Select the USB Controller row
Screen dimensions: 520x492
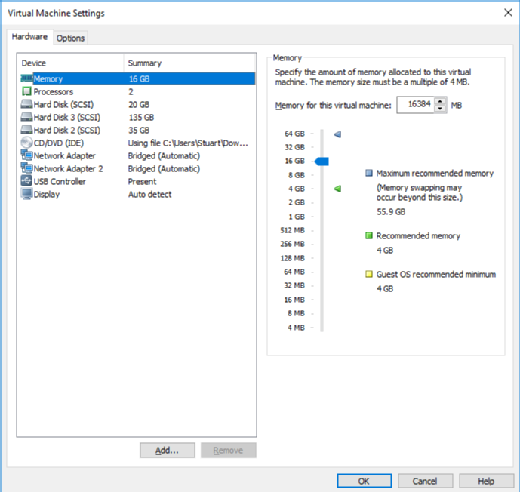tap(137, 181)
